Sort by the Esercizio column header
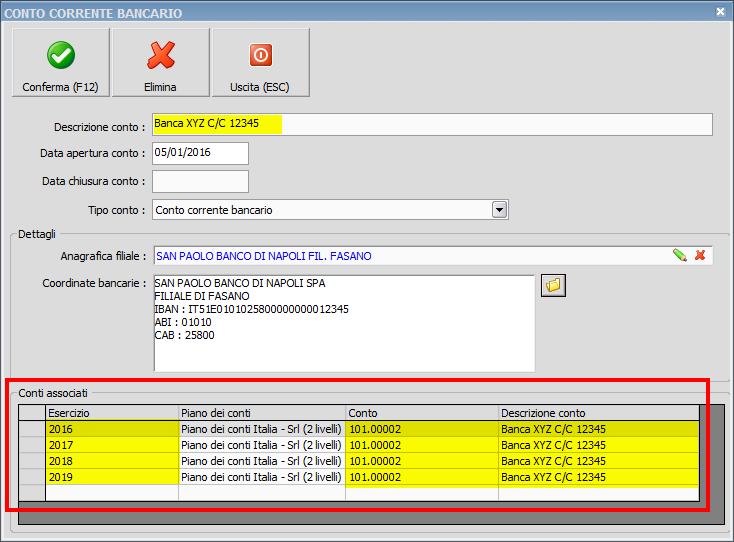 click(x=112, y=413)
